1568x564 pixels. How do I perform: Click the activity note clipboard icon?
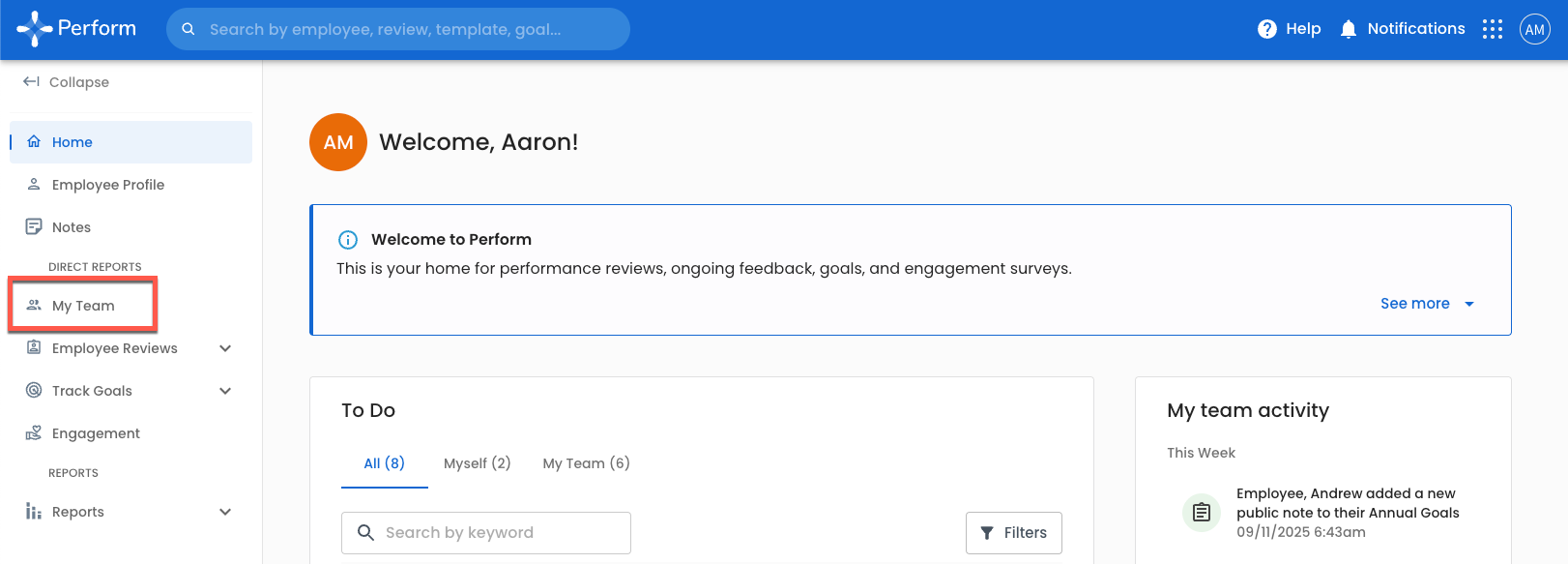(x=1202, y=512)
